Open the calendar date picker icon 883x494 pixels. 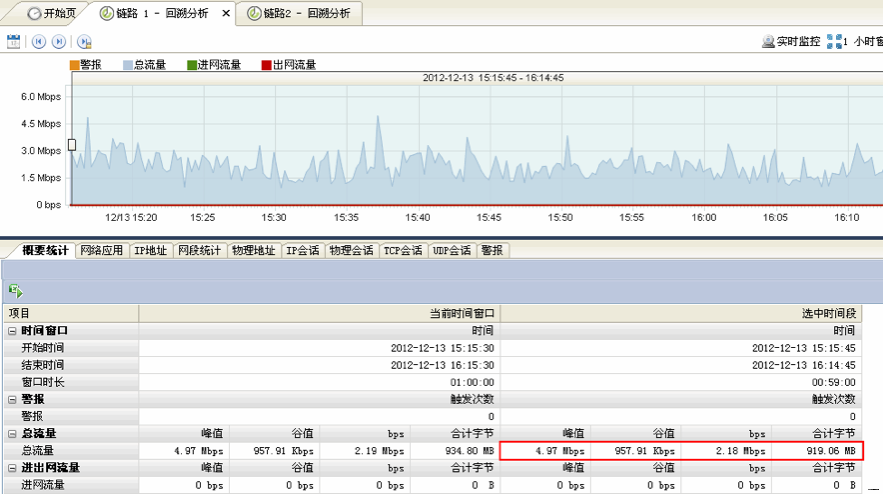click(x=13, y=42)
